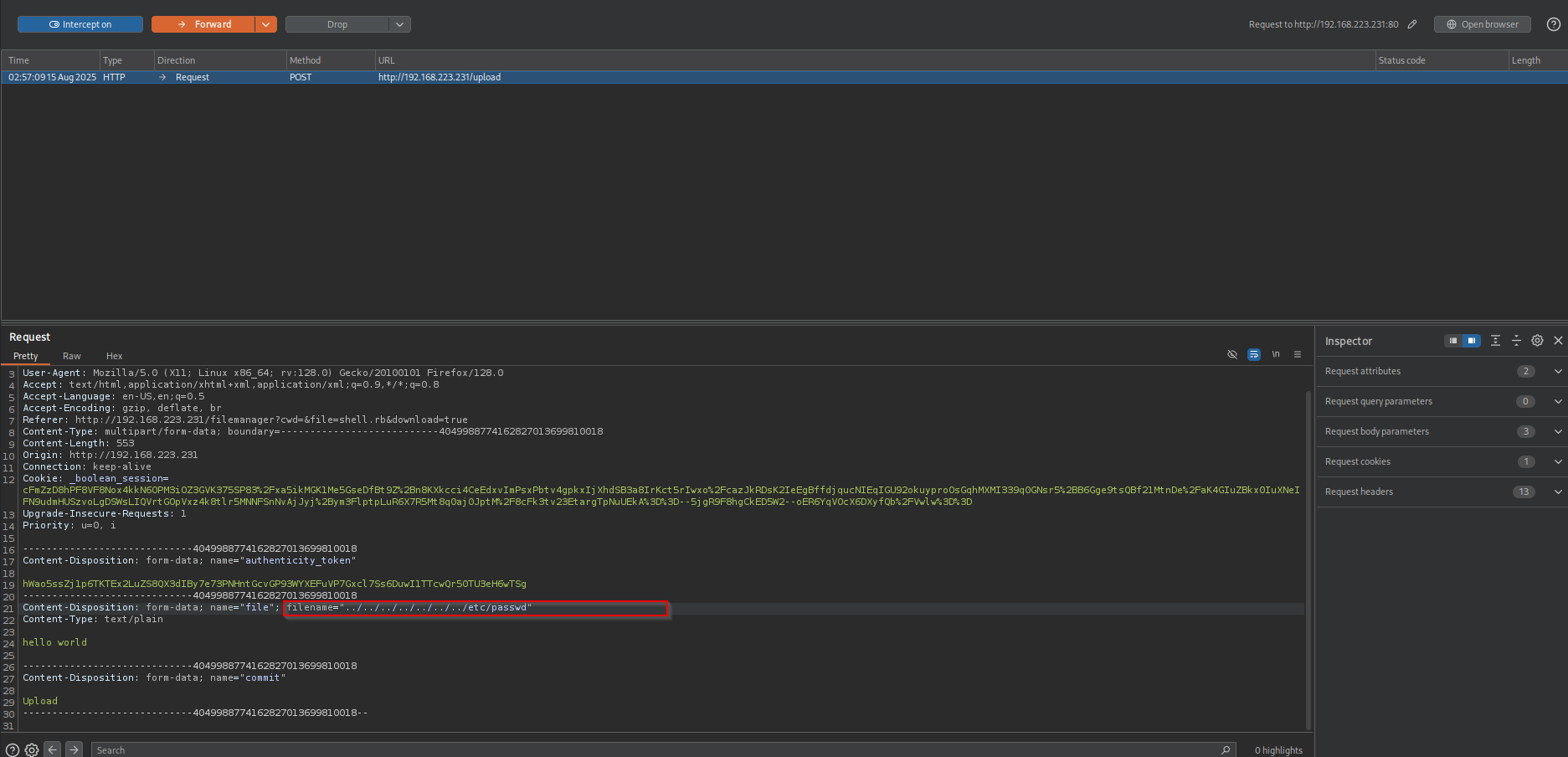Screen dimensions: 1568x757
Task: Open the Drop button dropdown arrow
Action: [400, 24]
